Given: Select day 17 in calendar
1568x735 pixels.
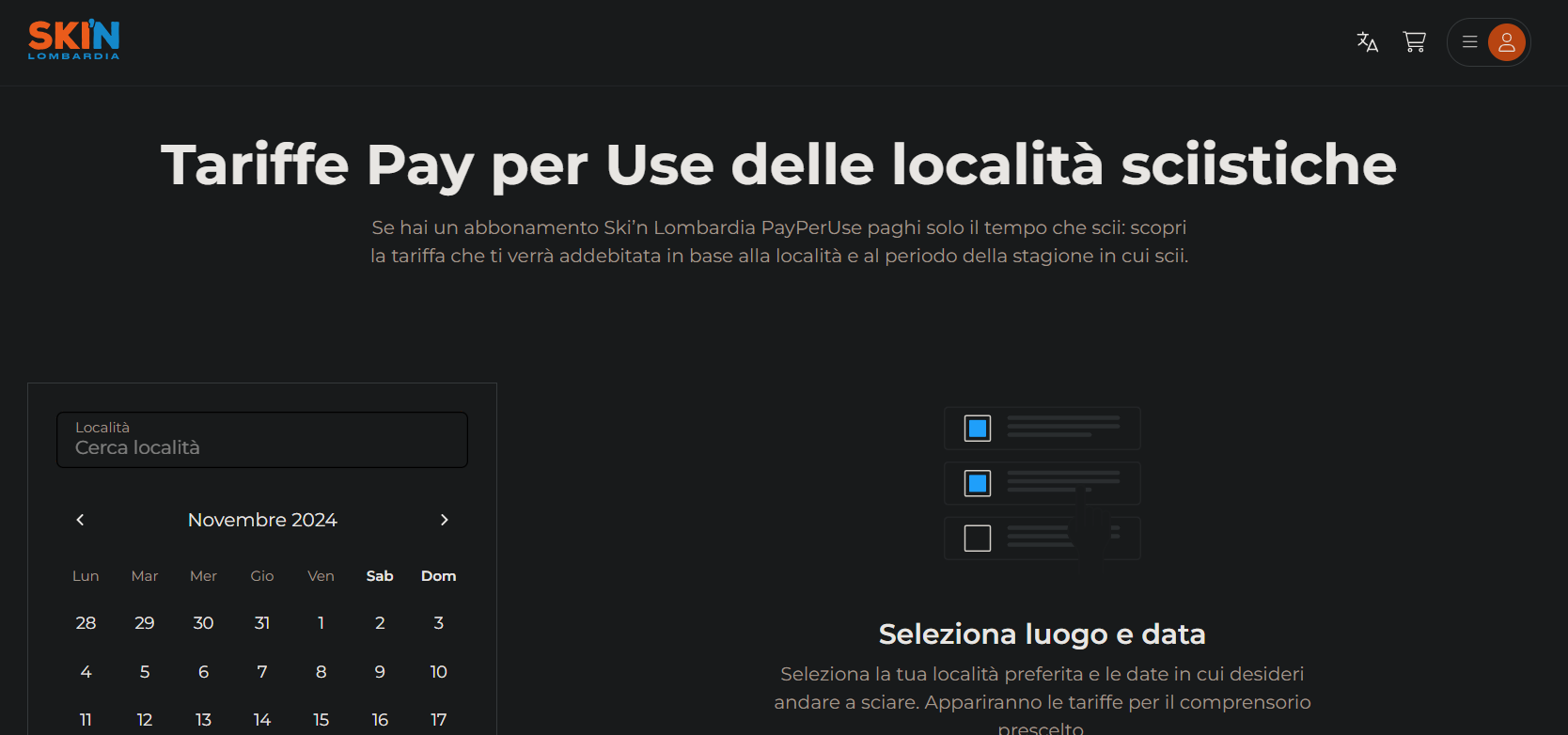Looking at the screenshot, I should click(x=438, y=719).
